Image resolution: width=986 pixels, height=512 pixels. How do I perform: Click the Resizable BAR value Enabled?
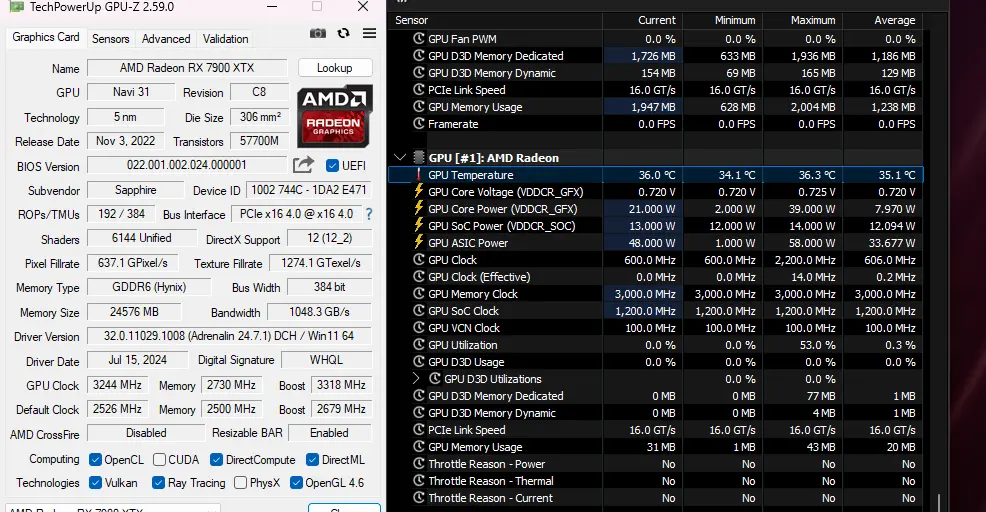point(330,433)
